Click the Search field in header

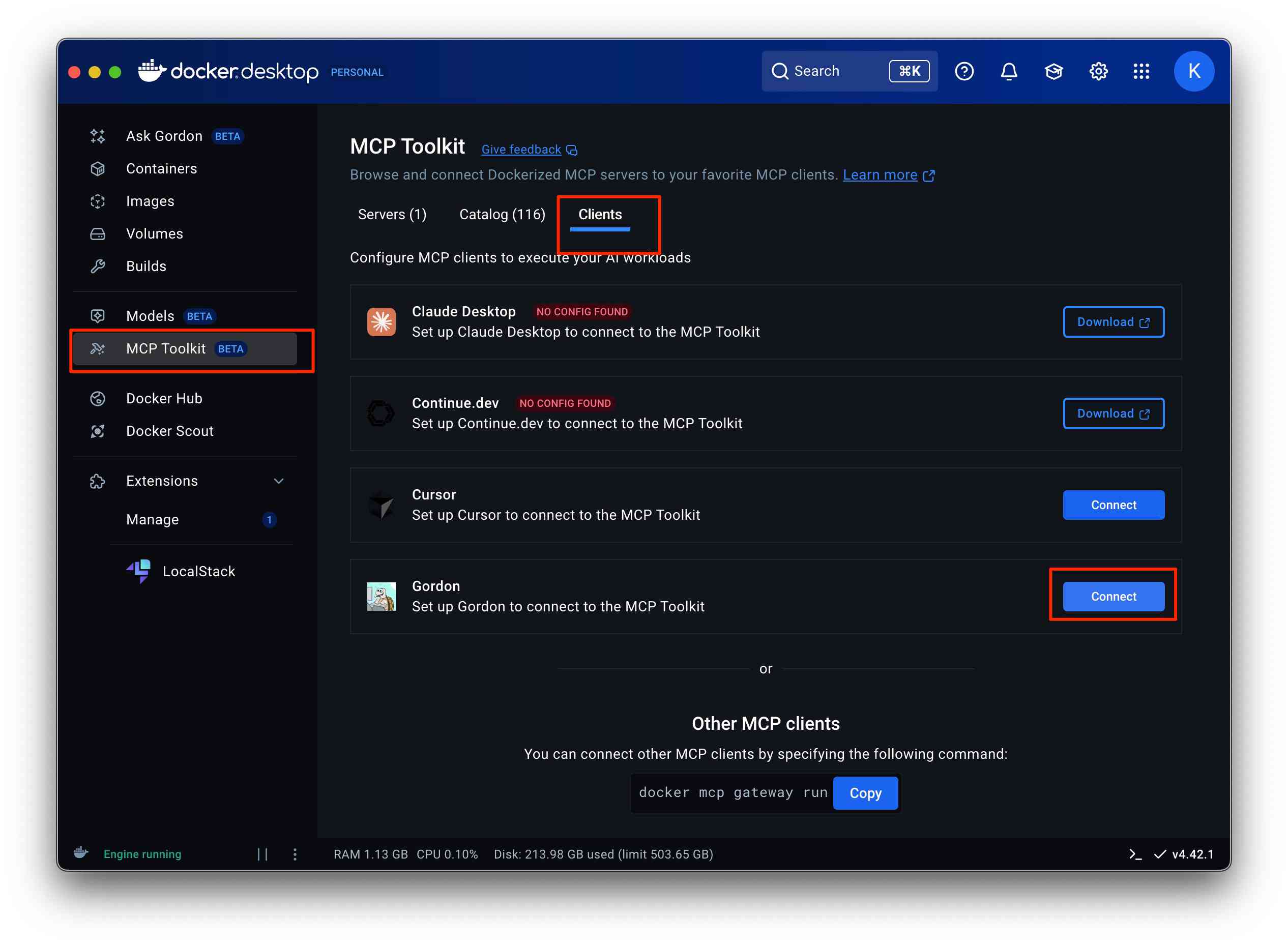830,72
